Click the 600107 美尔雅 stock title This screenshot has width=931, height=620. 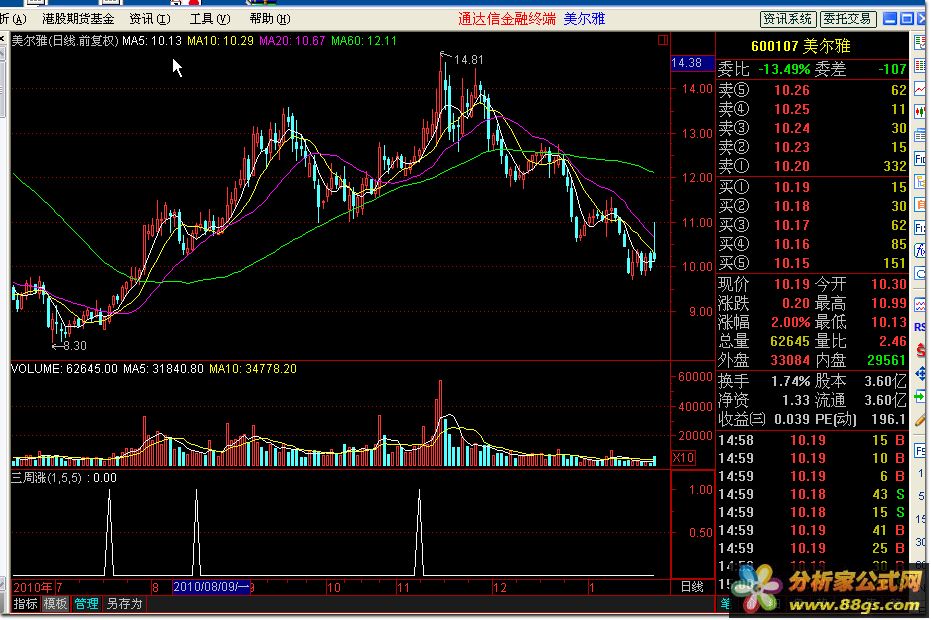click(x=800, y=46)
